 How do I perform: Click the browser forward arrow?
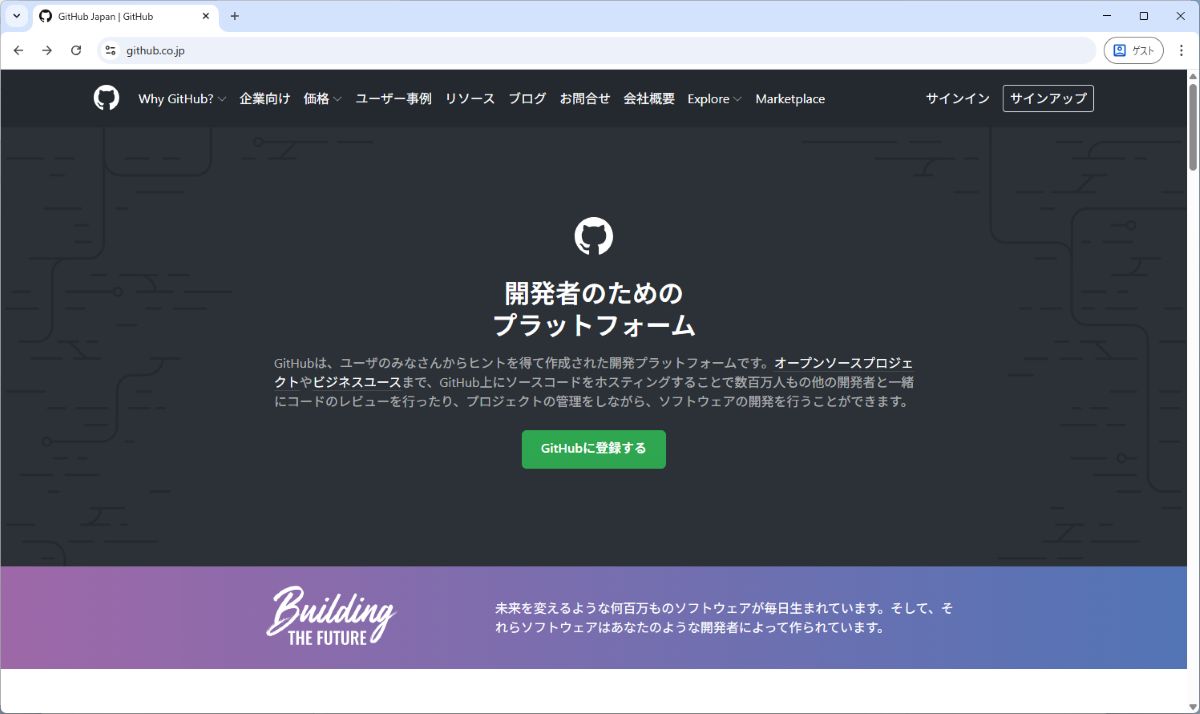(47, 50)
